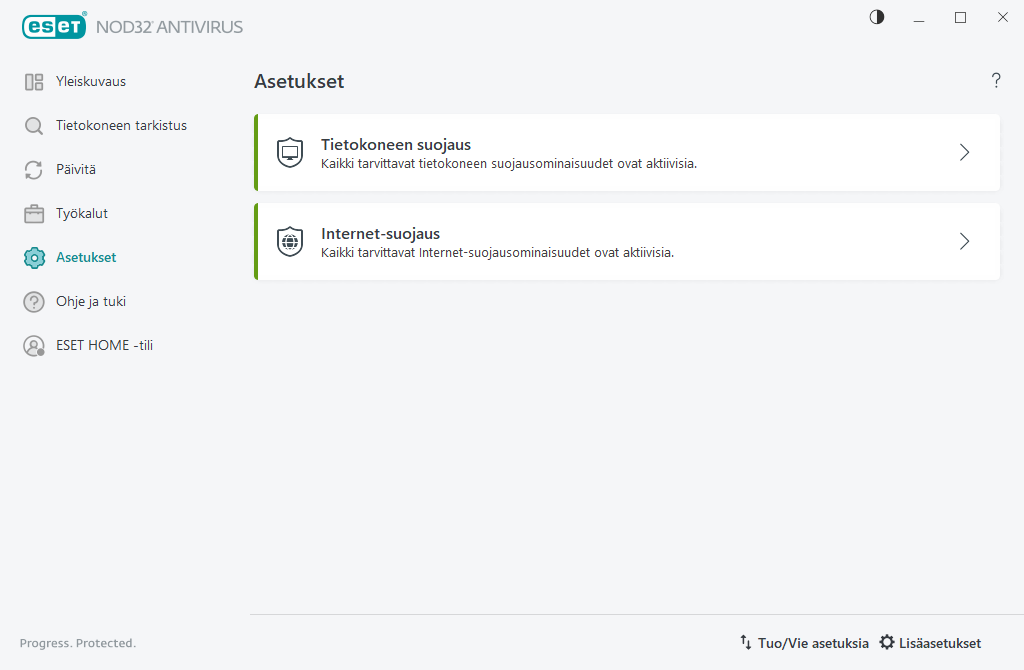
Task: Select Tietokoneen tarkistus in the sidebar
Action: point(121,126)
